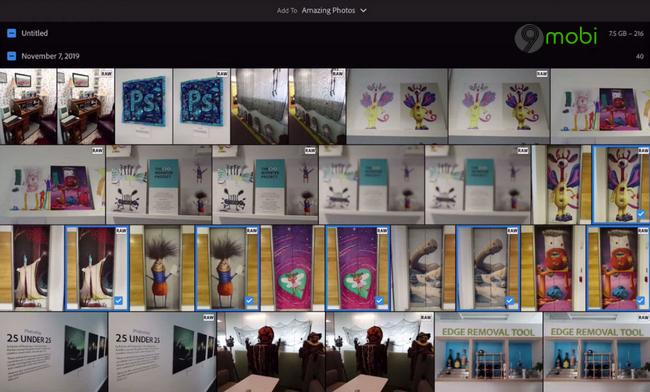Select the unselected candle monster door photo
The image size is (650, 392).
click(x=32, y=268)
